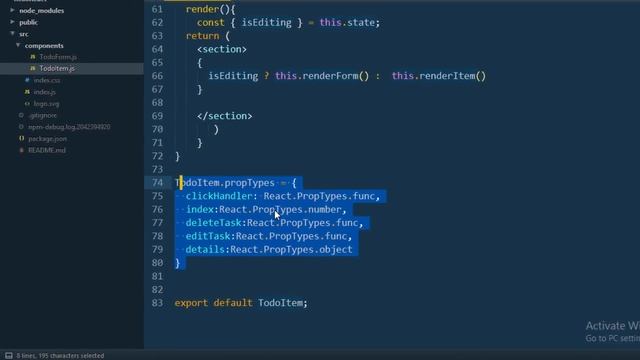
Task: Click the logo.svg file icon
Action: (x=27, y=104)
